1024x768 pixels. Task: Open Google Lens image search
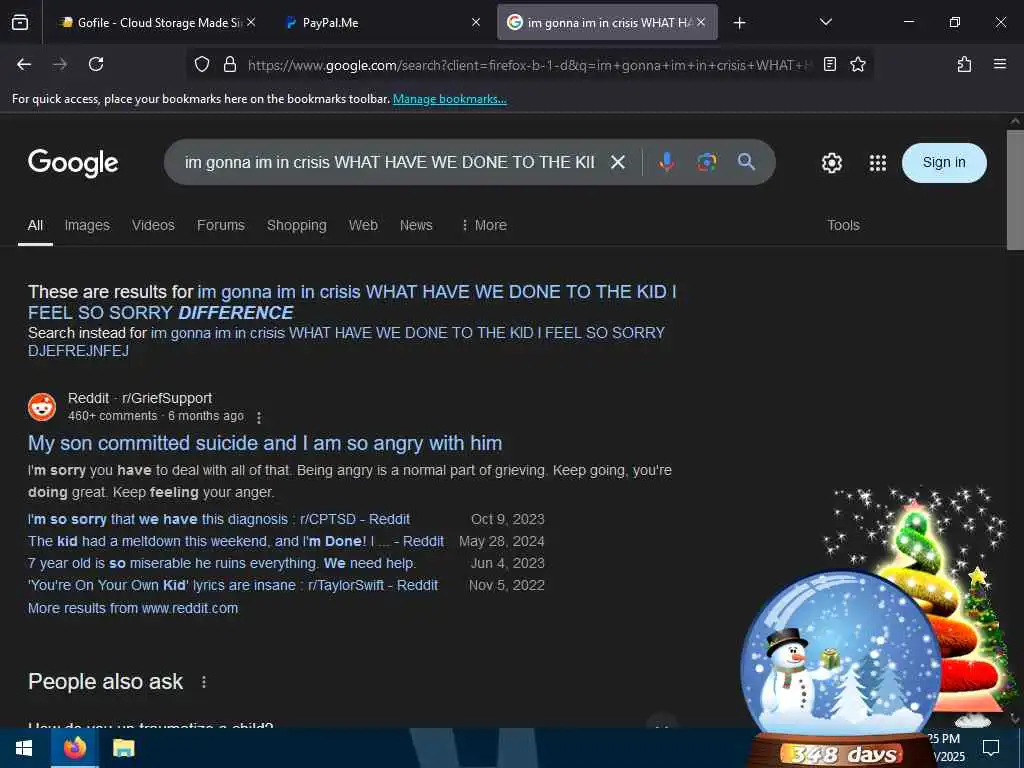pos(706,162)
